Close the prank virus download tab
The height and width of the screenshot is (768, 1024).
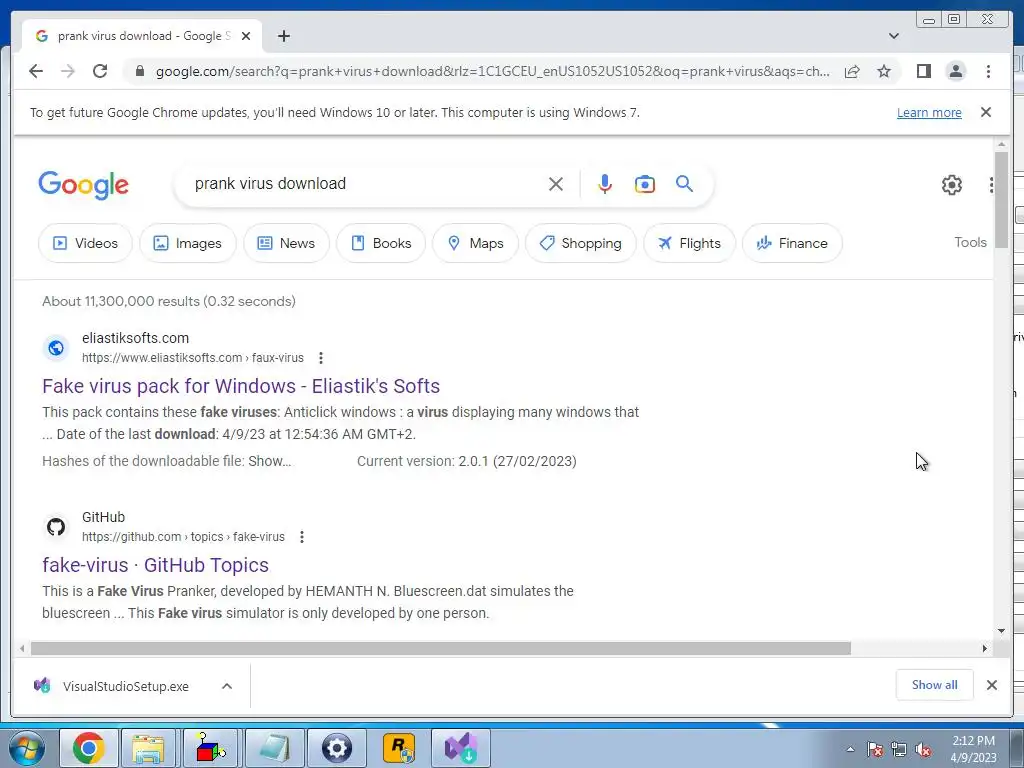[246, 36]
